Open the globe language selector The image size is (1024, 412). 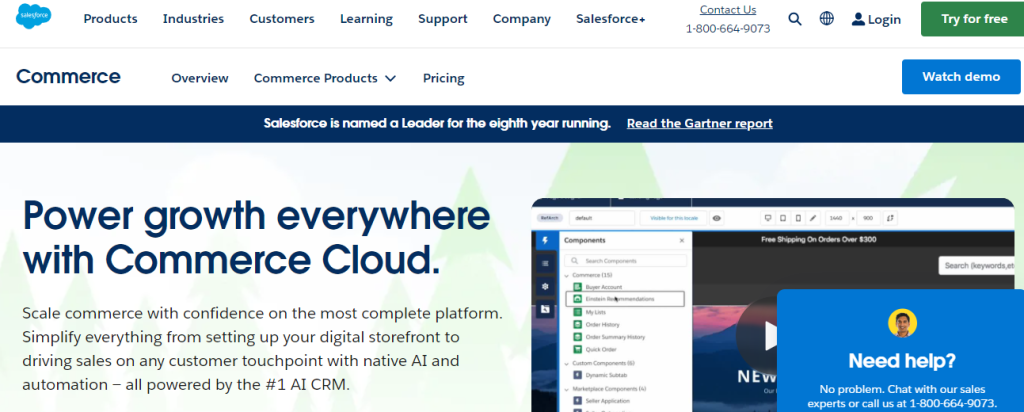[827, 19]
